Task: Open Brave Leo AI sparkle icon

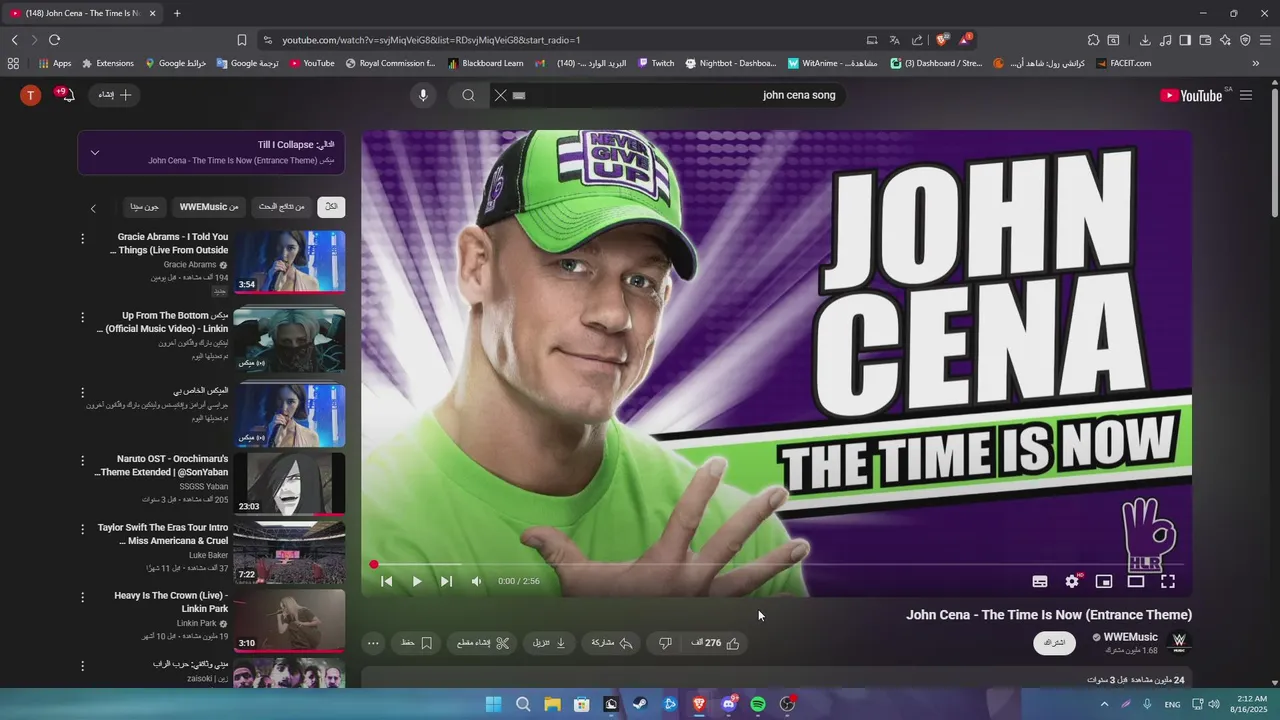Action: point(1225,40)
